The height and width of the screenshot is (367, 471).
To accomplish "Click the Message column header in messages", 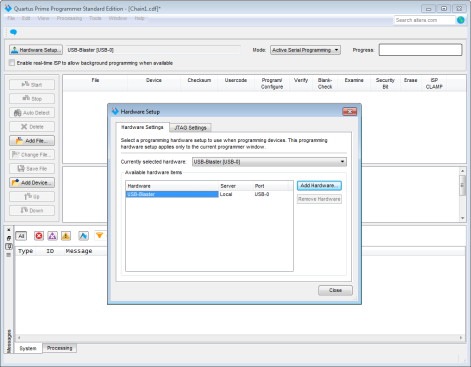I will [79, 251].
